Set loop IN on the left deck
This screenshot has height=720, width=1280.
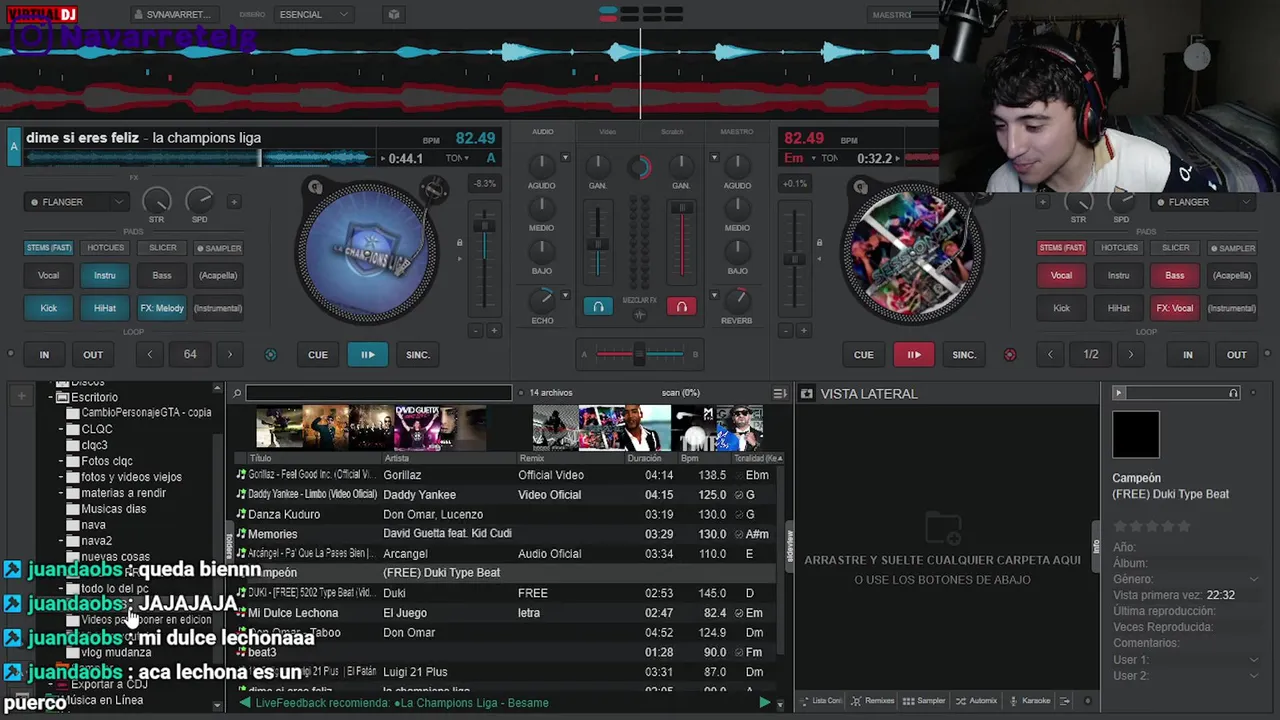click(44, 355)
